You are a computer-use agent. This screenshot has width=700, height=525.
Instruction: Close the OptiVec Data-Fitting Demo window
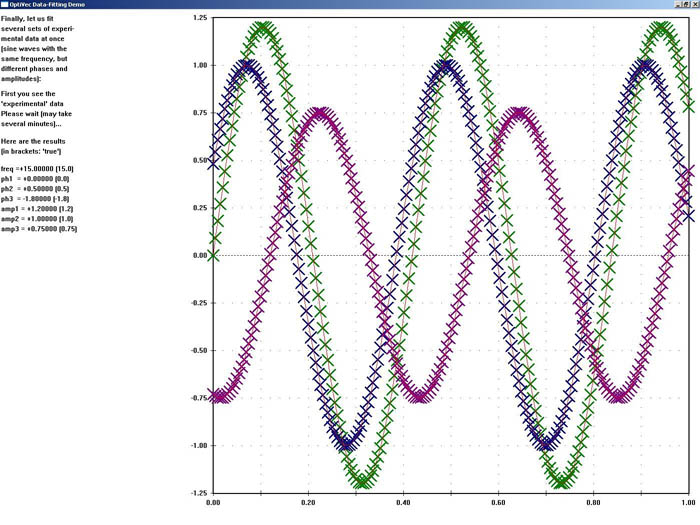pyautogui.click(x=695, y=4)
